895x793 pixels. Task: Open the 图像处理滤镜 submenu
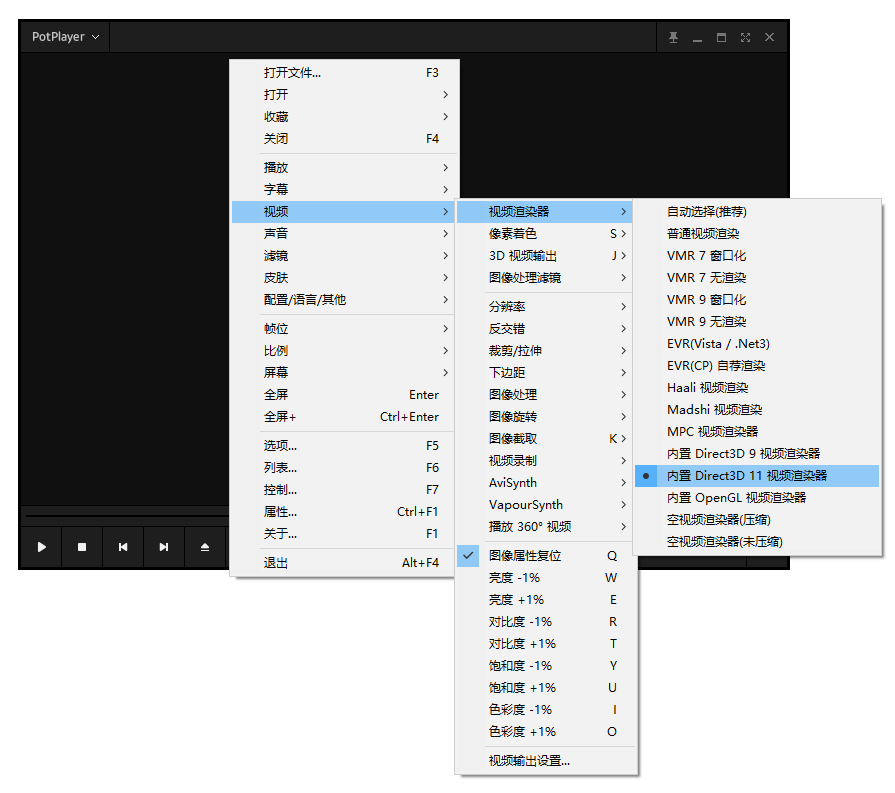[546, 277]
